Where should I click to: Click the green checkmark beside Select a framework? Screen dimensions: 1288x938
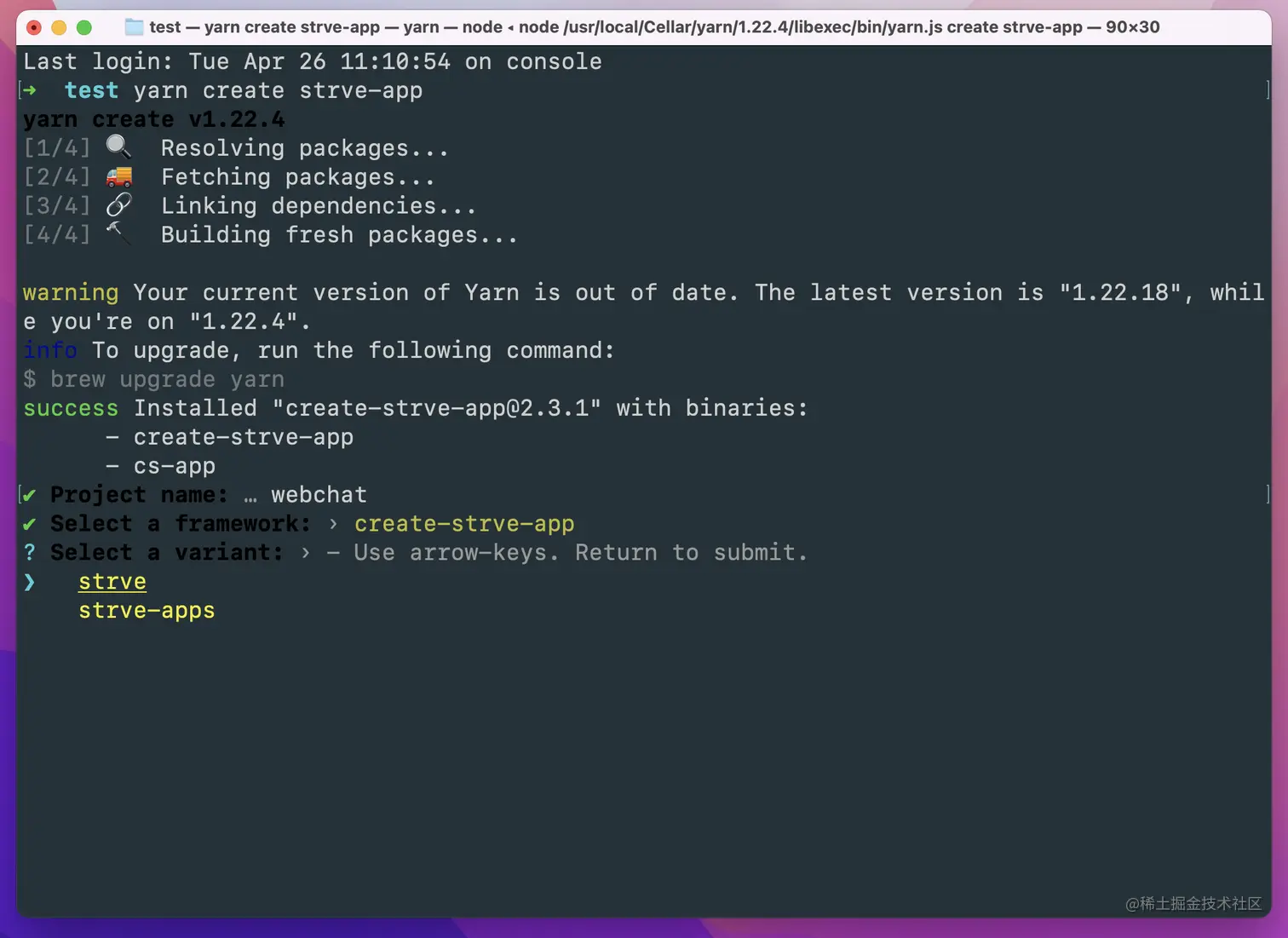pyautogui.click(x=30, y=524)
